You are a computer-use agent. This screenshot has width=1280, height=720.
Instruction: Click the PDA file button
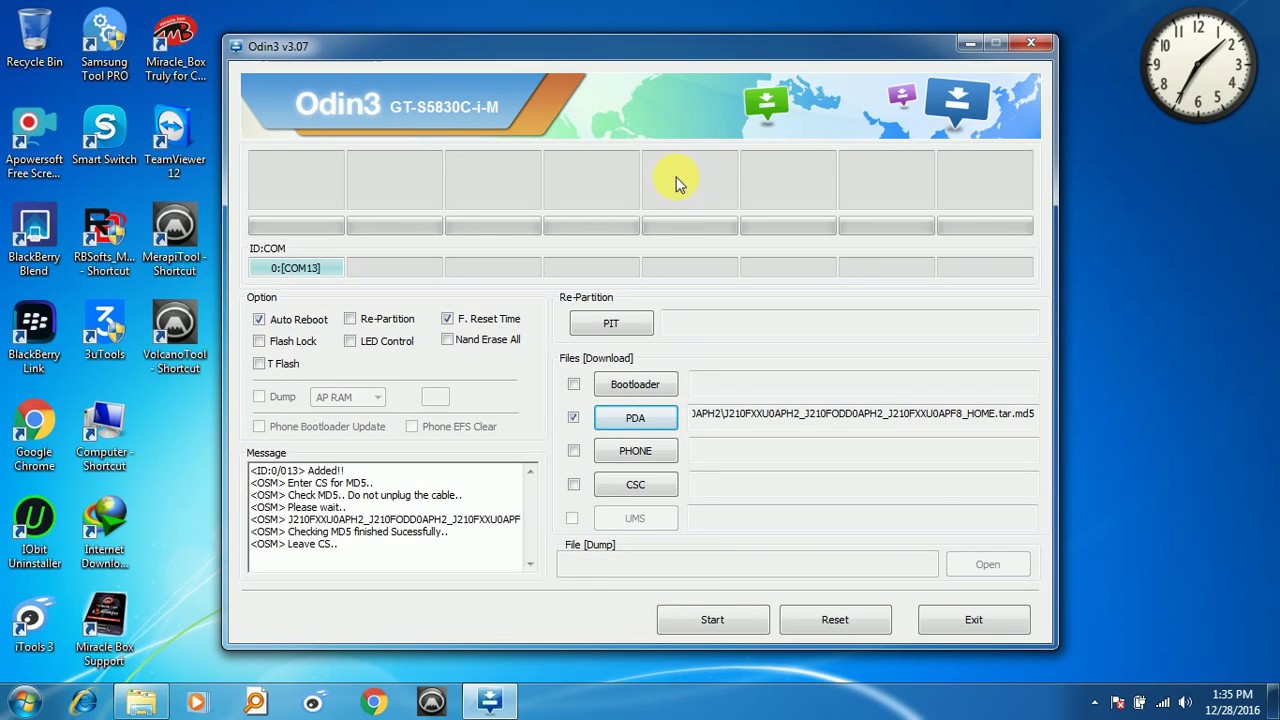[635, 418]
